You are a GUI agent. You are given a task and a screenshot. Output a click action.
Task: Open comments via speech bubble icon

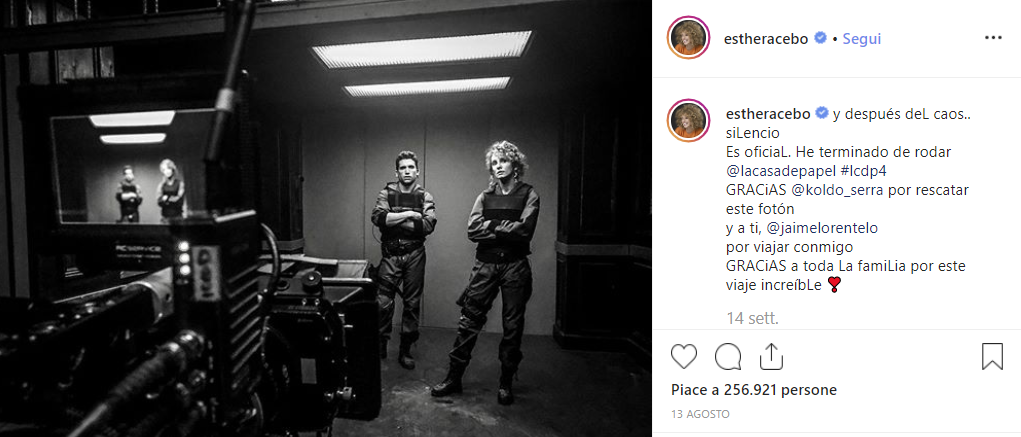727,357
